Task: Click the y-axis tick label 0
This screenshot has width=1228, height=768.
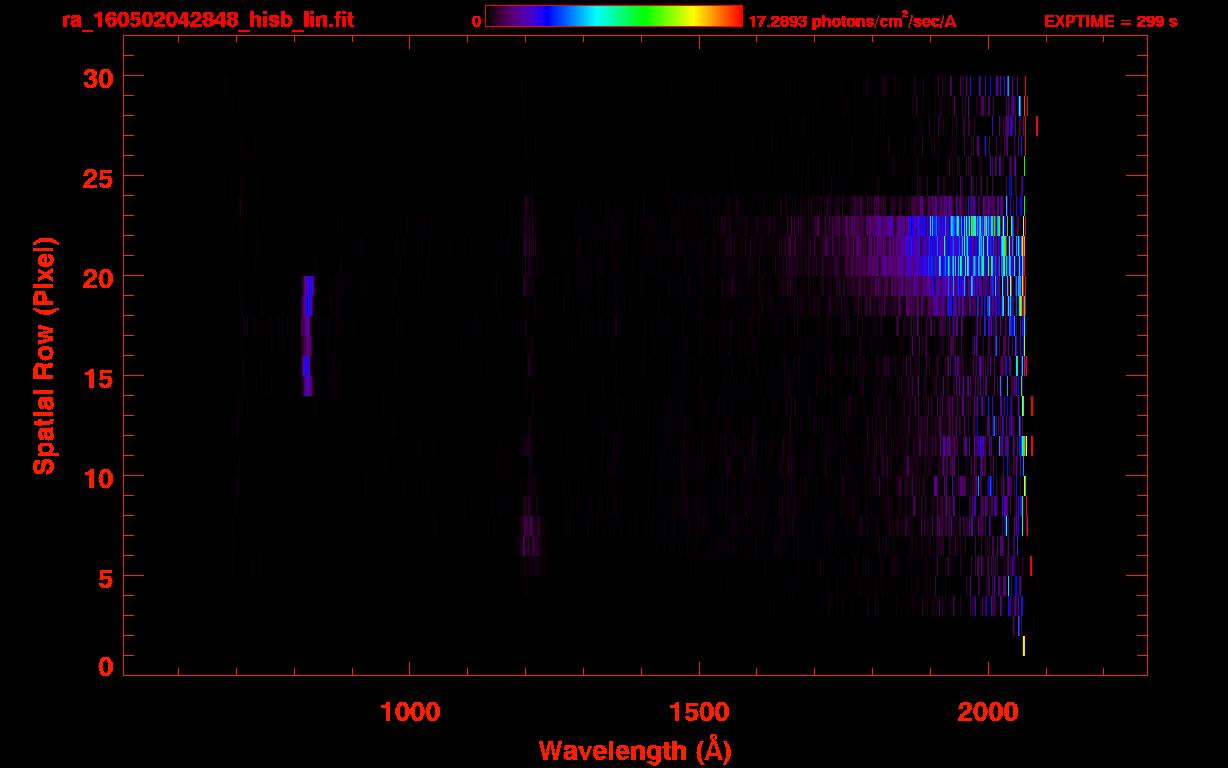Action: [105, 666]
